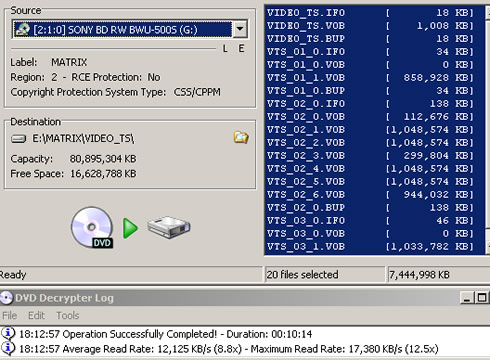Select VTS_02_0.BUP in the file list

pos(374,208)
